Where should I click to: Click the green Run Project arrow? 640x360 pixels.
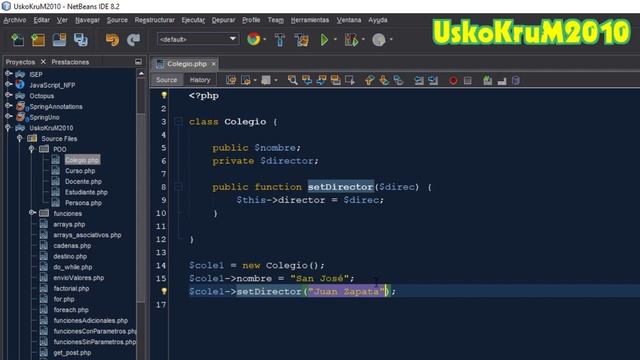coord(324,40)
